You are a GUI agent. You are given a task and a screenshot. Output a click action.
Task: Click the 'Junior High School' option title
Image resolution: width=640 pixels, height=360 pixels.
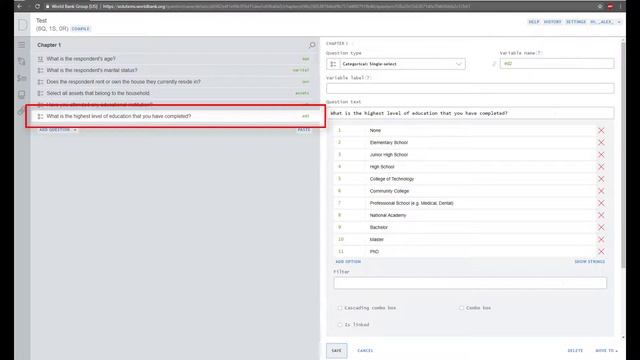click(x=389, y=155)
